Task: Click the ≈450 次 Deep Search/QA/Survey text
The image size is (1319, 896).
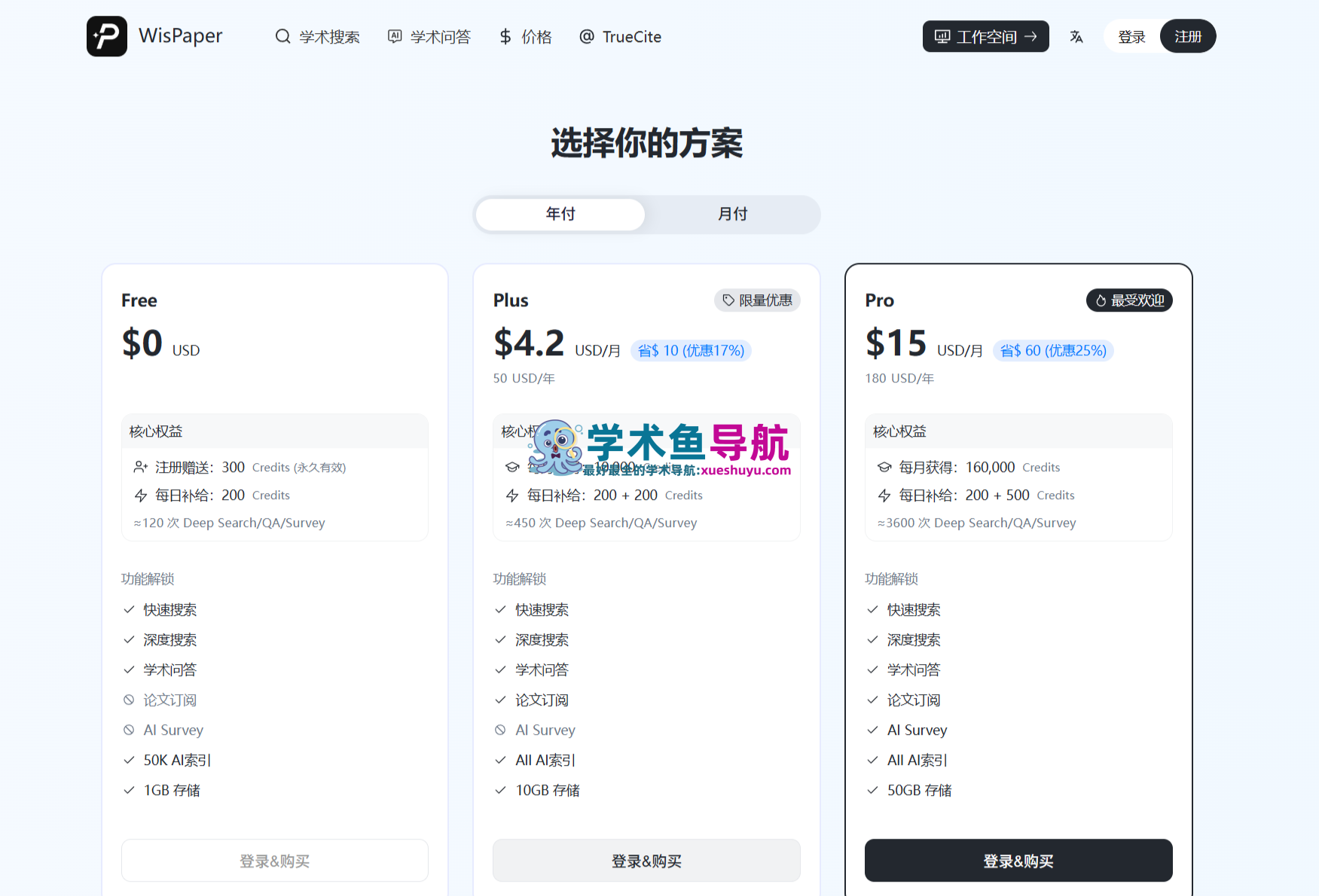Action: click(601, 523)
